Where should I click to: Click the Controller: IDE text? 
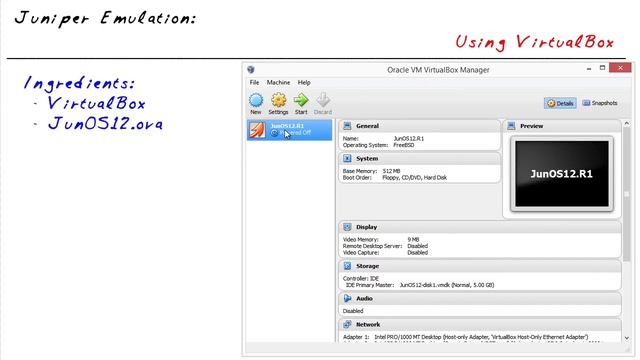point(361,279)
